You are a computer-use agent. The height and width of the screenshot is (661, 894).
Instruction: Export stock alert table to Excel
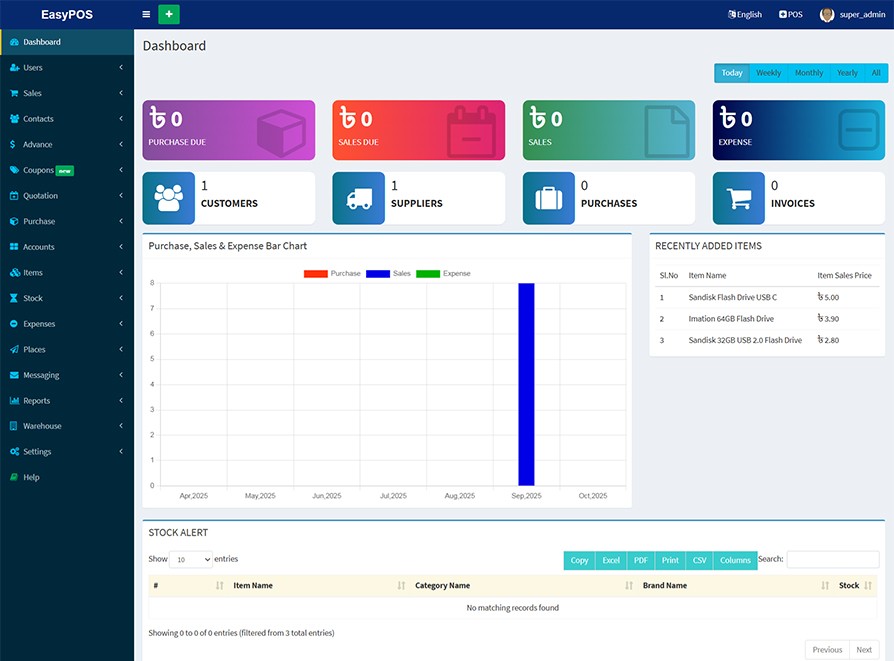click(x=611, y=560)
